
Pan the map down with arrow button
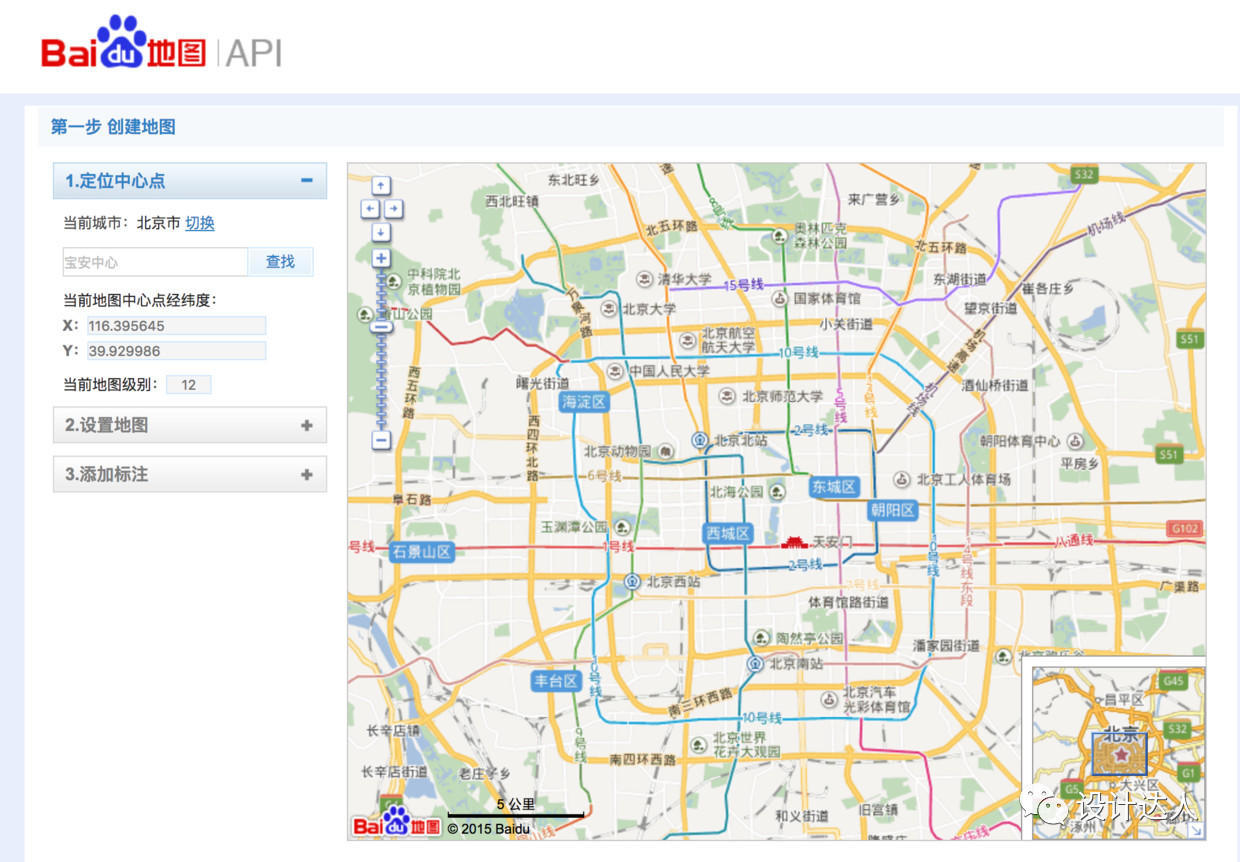point(381,232)
